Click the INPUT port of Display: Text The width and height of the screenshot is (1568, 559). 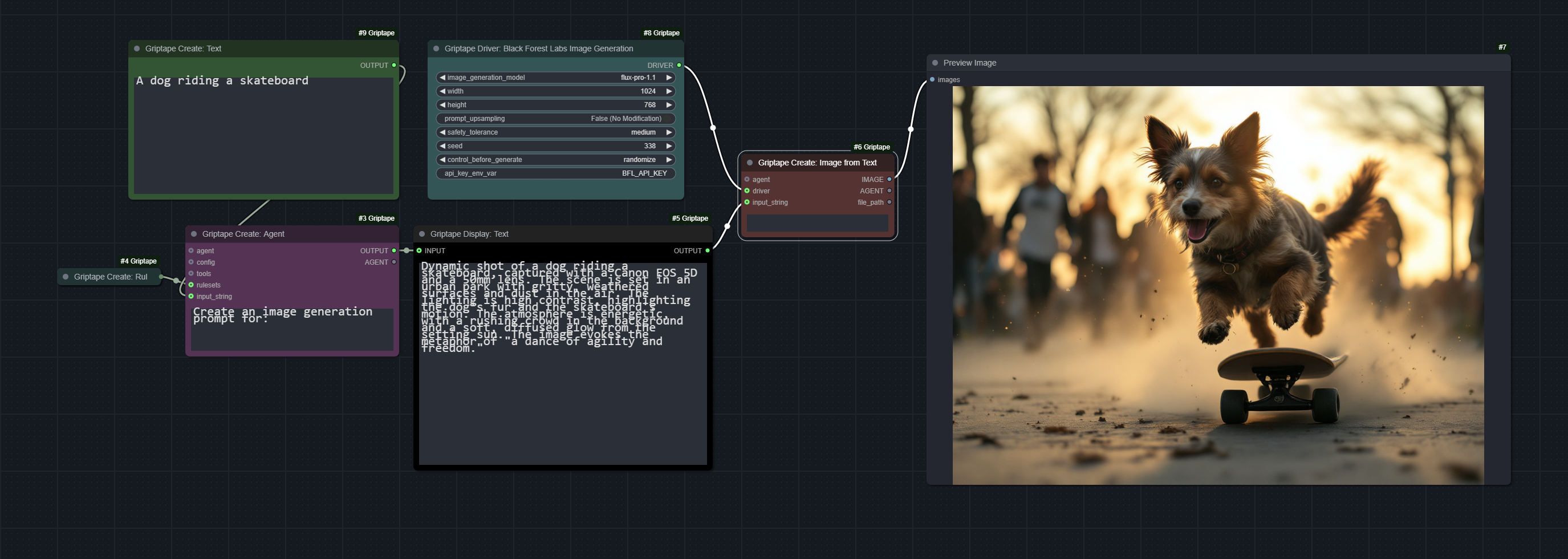click(x=419, y=251)
